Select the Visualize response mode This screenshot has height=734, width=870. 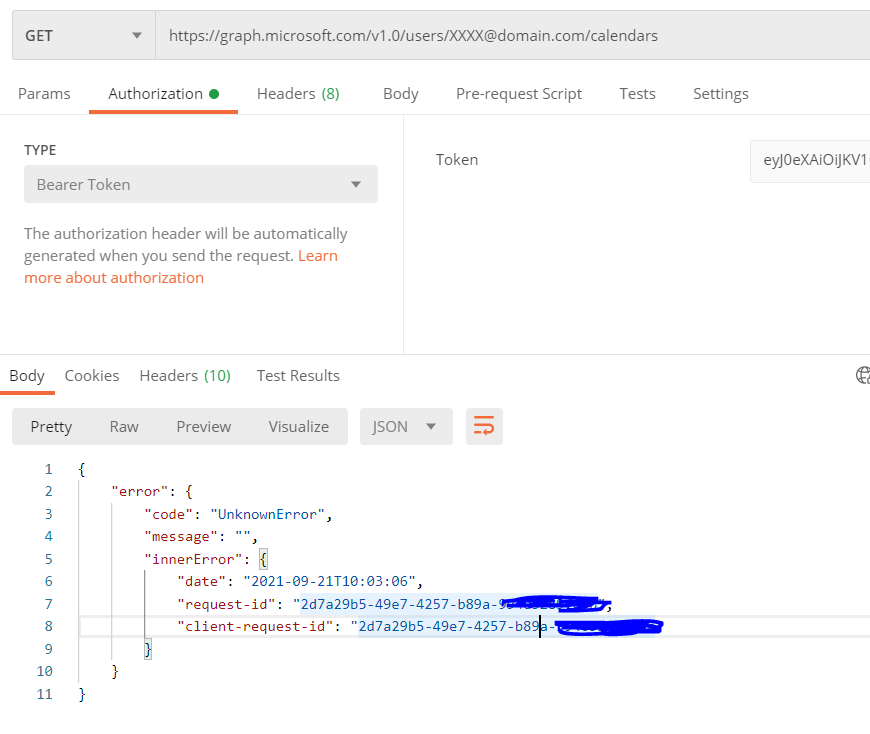[x=298, y=426]
